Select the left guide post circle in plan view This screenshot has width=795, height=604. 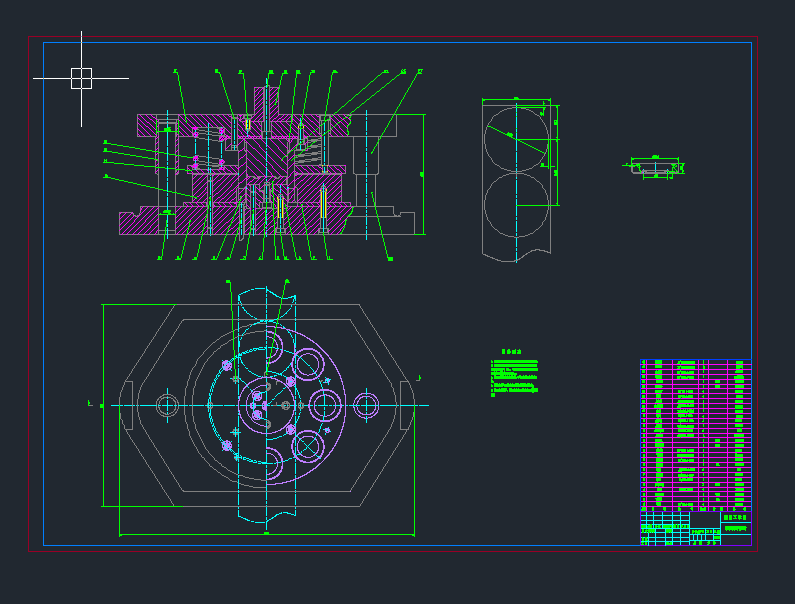click(167, 406)
